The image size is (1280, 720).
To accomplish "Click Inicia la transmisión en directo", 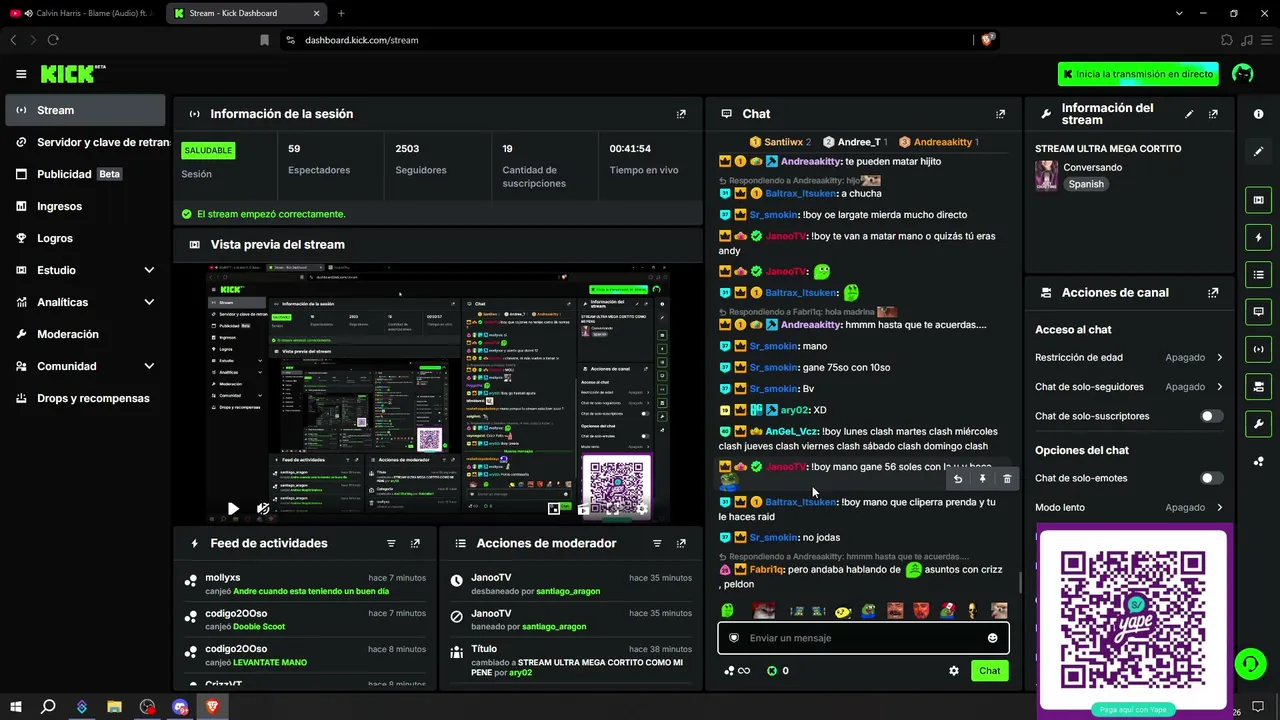I will 1139,74.
